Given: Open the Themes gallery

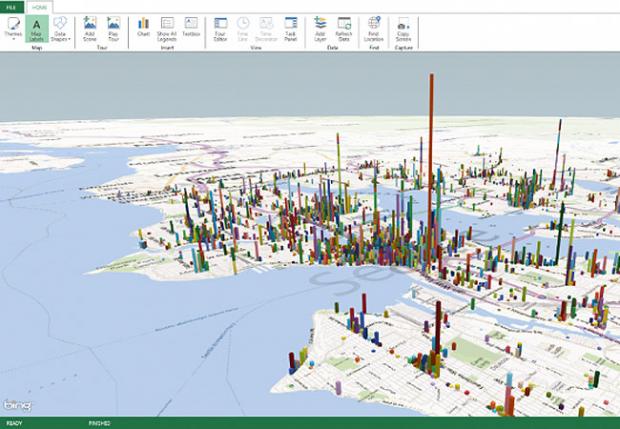Looking at the screenshot, I should [x=13, y=27].
